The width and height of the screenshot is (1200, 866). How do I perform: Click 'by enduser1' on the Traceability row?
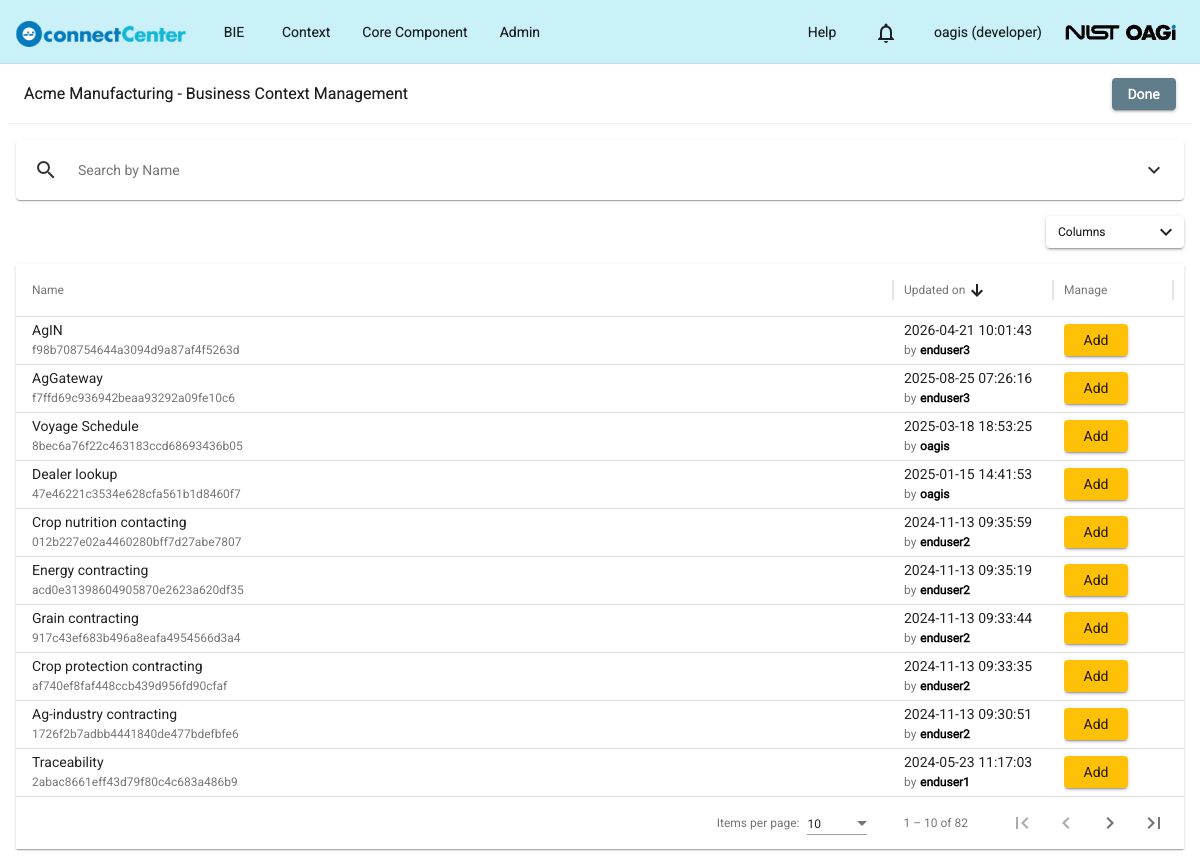coord(937,782)
